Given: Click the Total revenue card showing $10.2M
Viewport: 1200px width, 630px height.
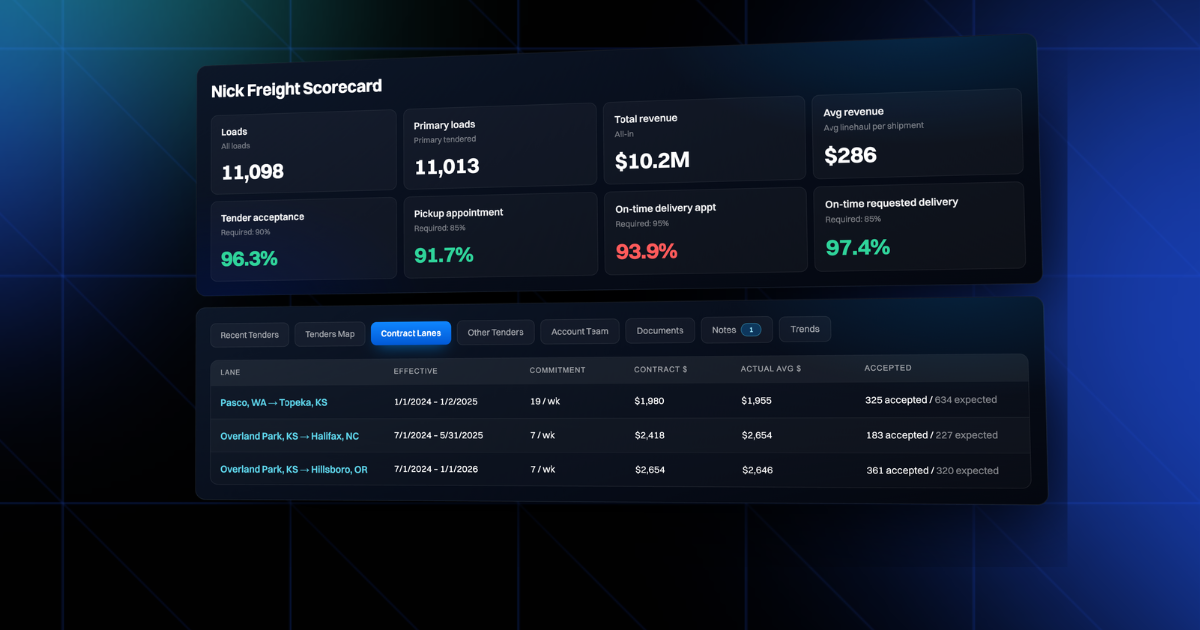Looking at the screenshot, I should (x=704, y=140).
